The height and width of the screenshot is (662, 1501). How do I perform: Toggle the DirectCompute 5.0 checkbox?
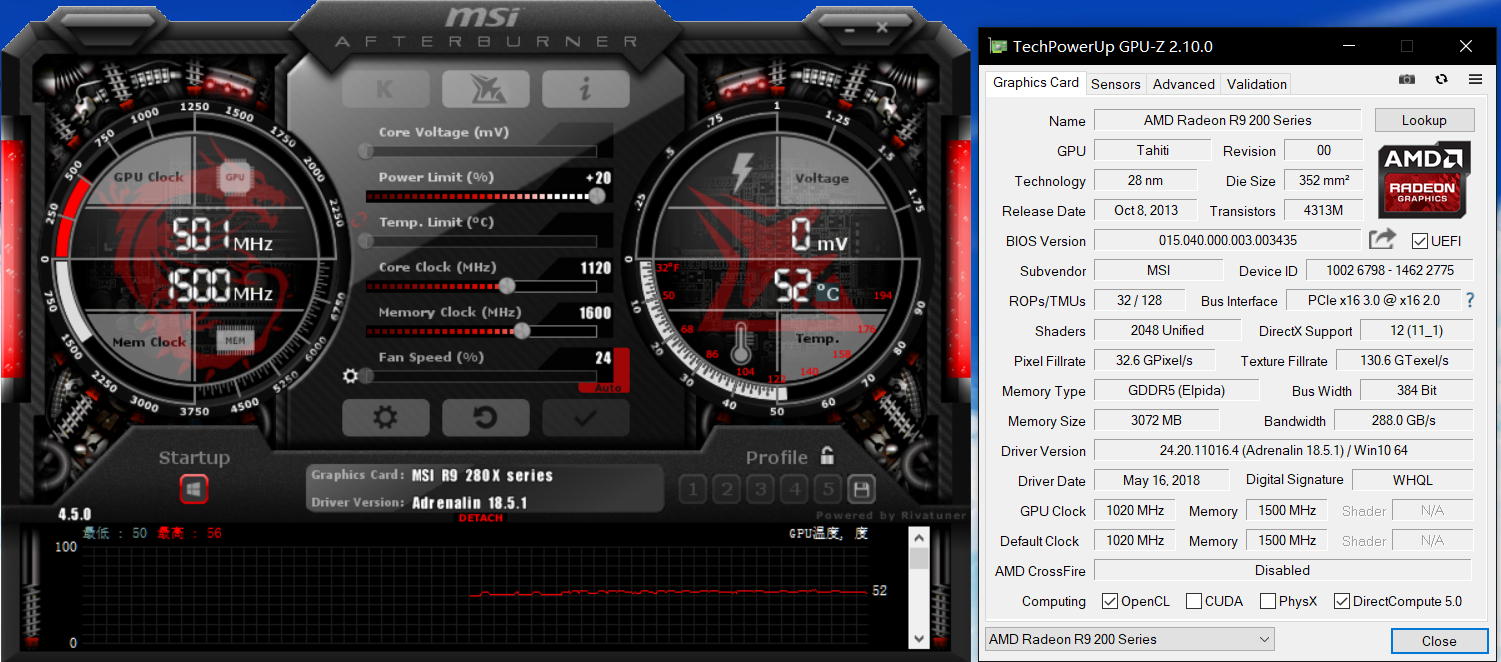[1342, 601]
